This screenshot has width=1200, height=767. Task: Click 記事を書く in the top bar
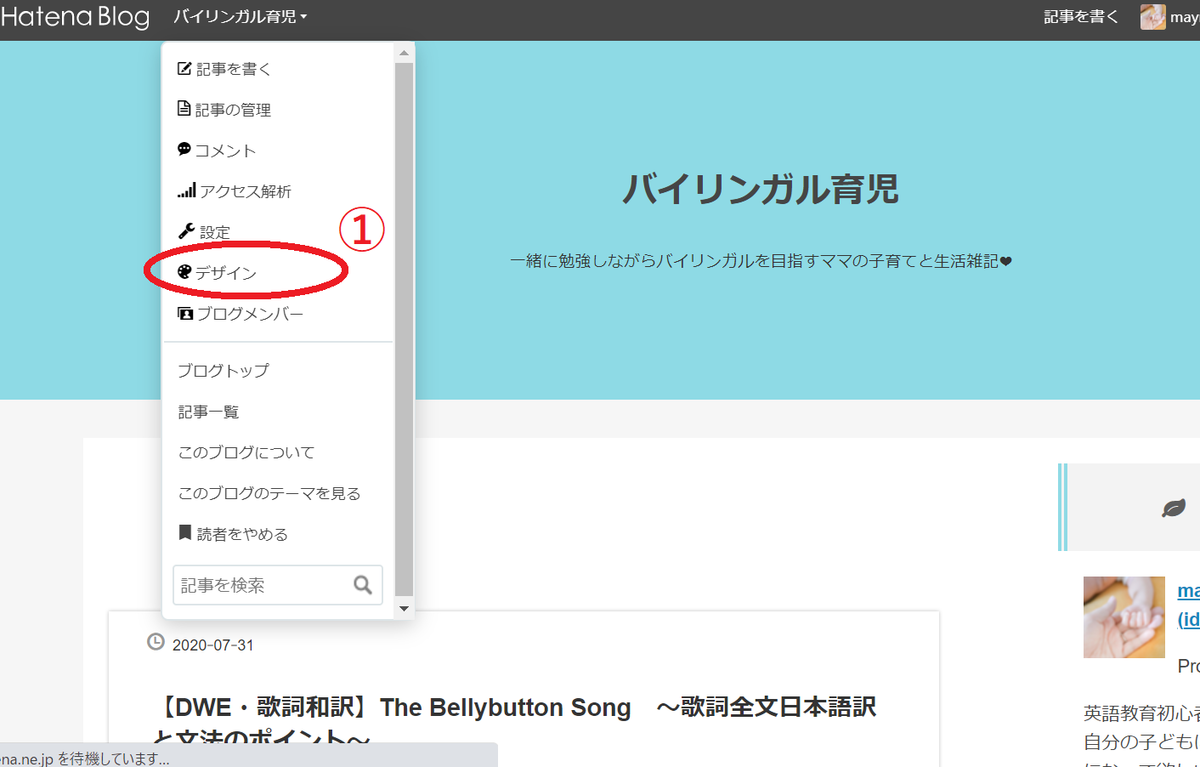pos(1081,17)
